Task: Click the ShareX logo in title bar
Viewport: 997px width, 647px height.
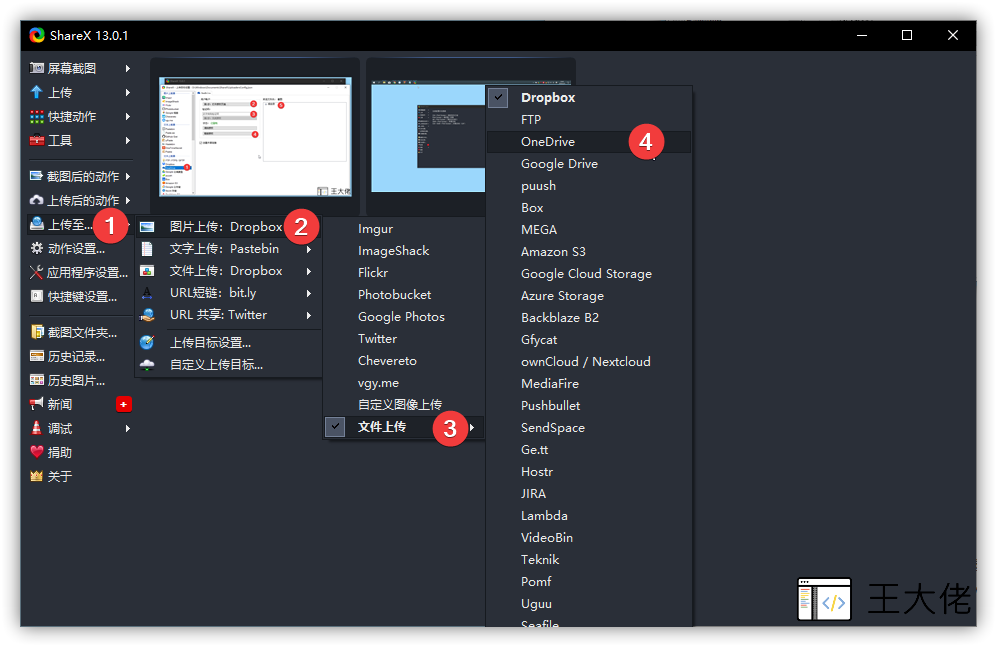Action: click(37, 36)
